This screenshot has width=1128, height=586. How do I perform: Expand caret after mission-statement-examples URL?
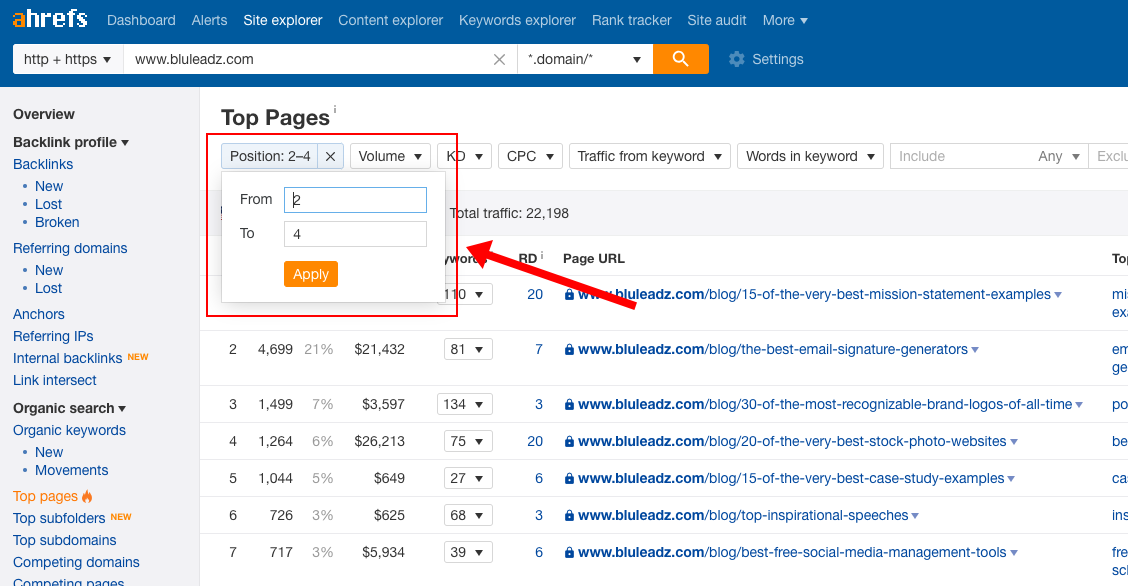(1058, 295)
